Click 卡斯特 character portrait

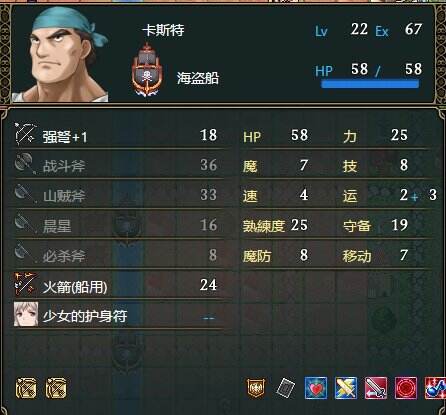60,55
